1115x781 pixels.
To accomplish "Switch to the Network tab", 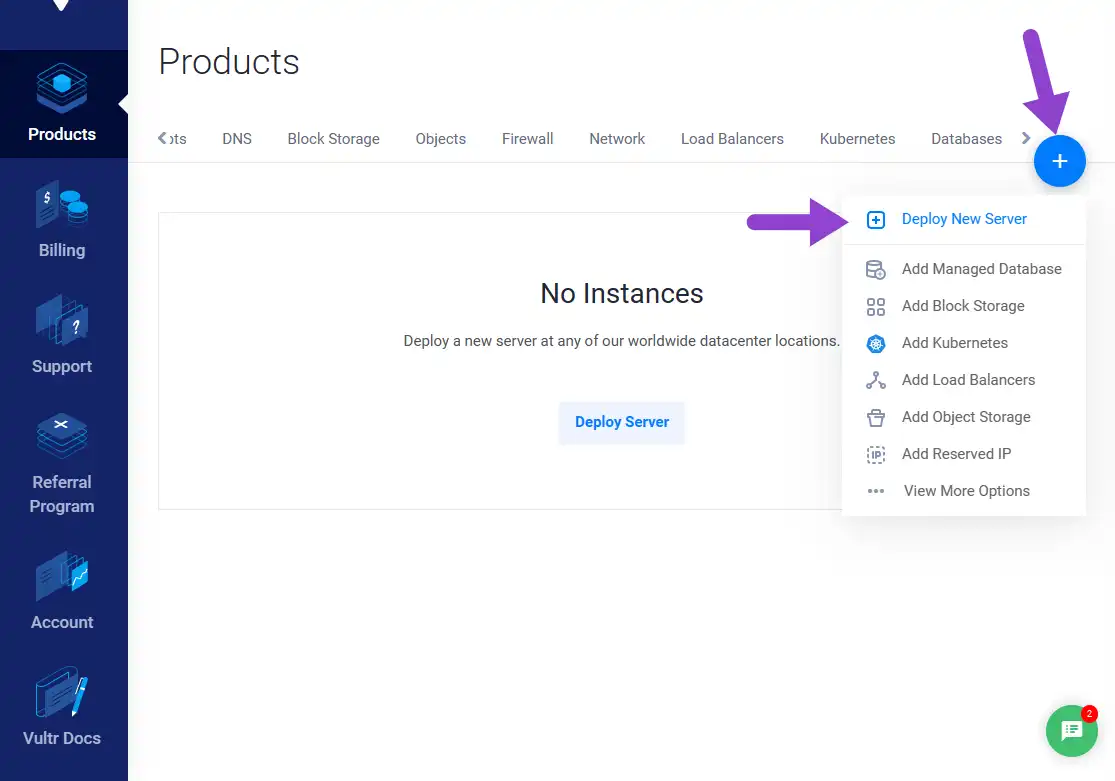I will 617,139.
